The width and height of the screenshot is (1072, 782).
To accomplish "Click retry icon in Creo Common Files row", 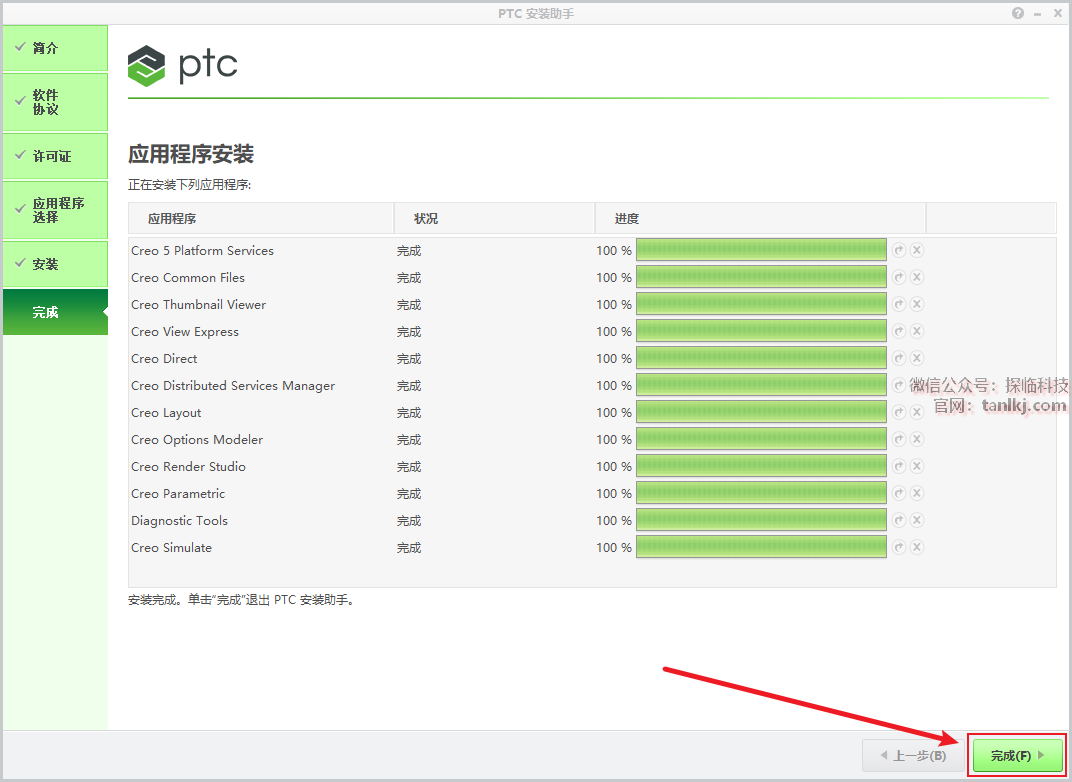I will click(x=899, y=277).
